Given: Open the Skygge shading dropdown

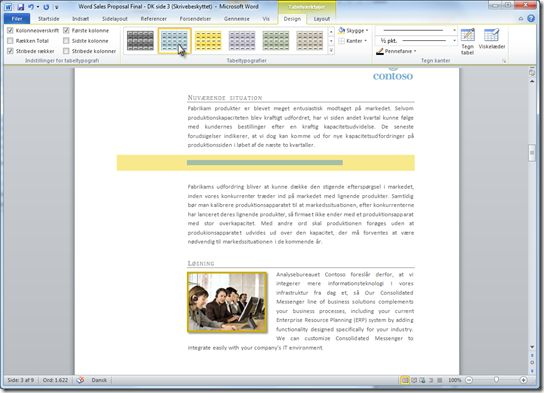Looking at the screenshot, I should [353, 31].
